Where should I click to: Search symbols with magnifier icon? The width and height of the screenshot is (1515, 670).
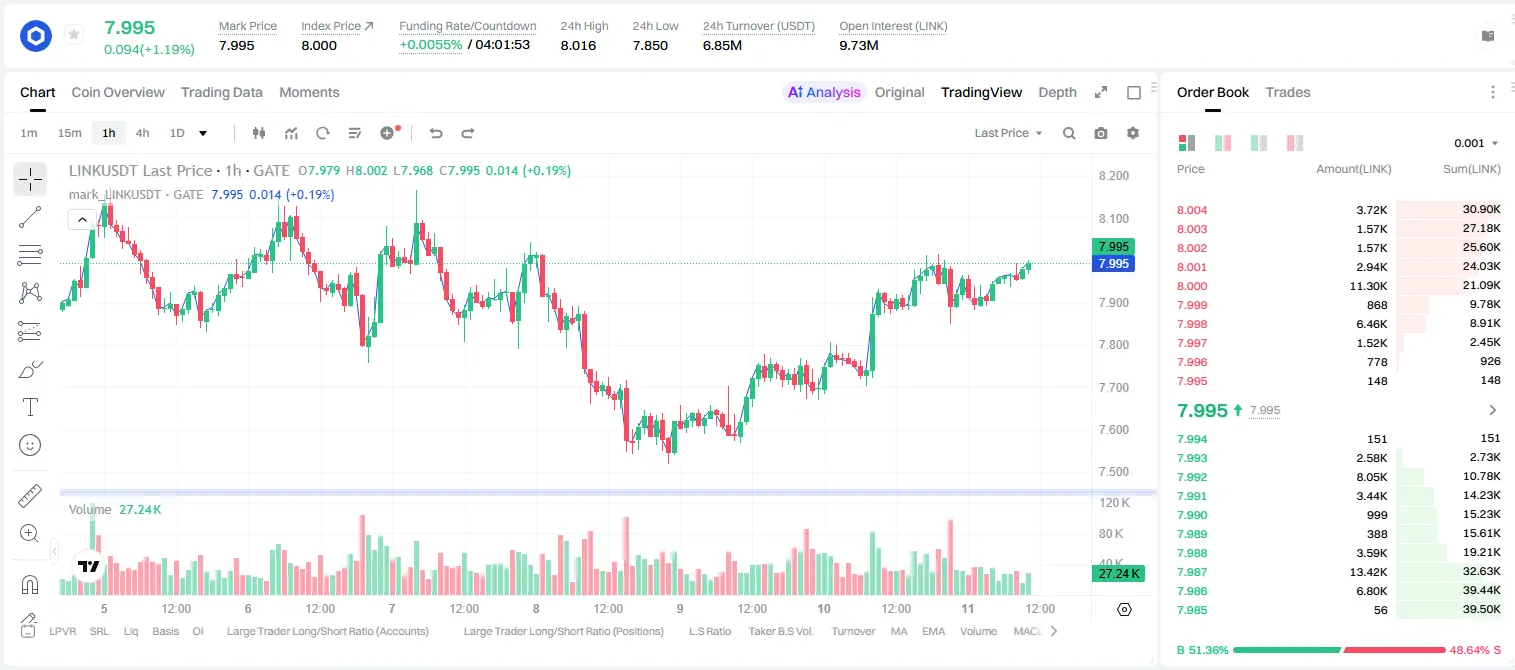click(x=1069, y=133)
